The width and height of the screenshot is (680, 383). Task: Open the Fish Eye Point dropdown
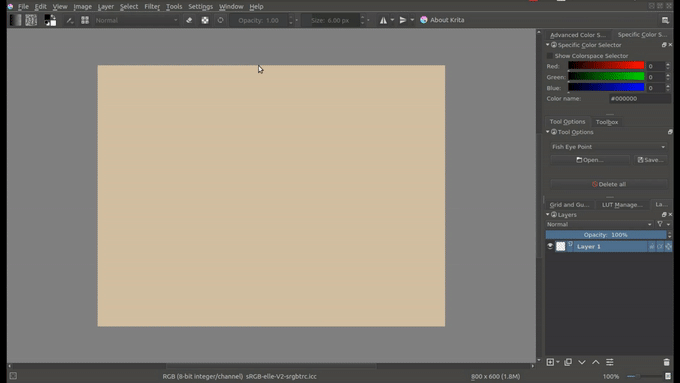pos(608,147)
